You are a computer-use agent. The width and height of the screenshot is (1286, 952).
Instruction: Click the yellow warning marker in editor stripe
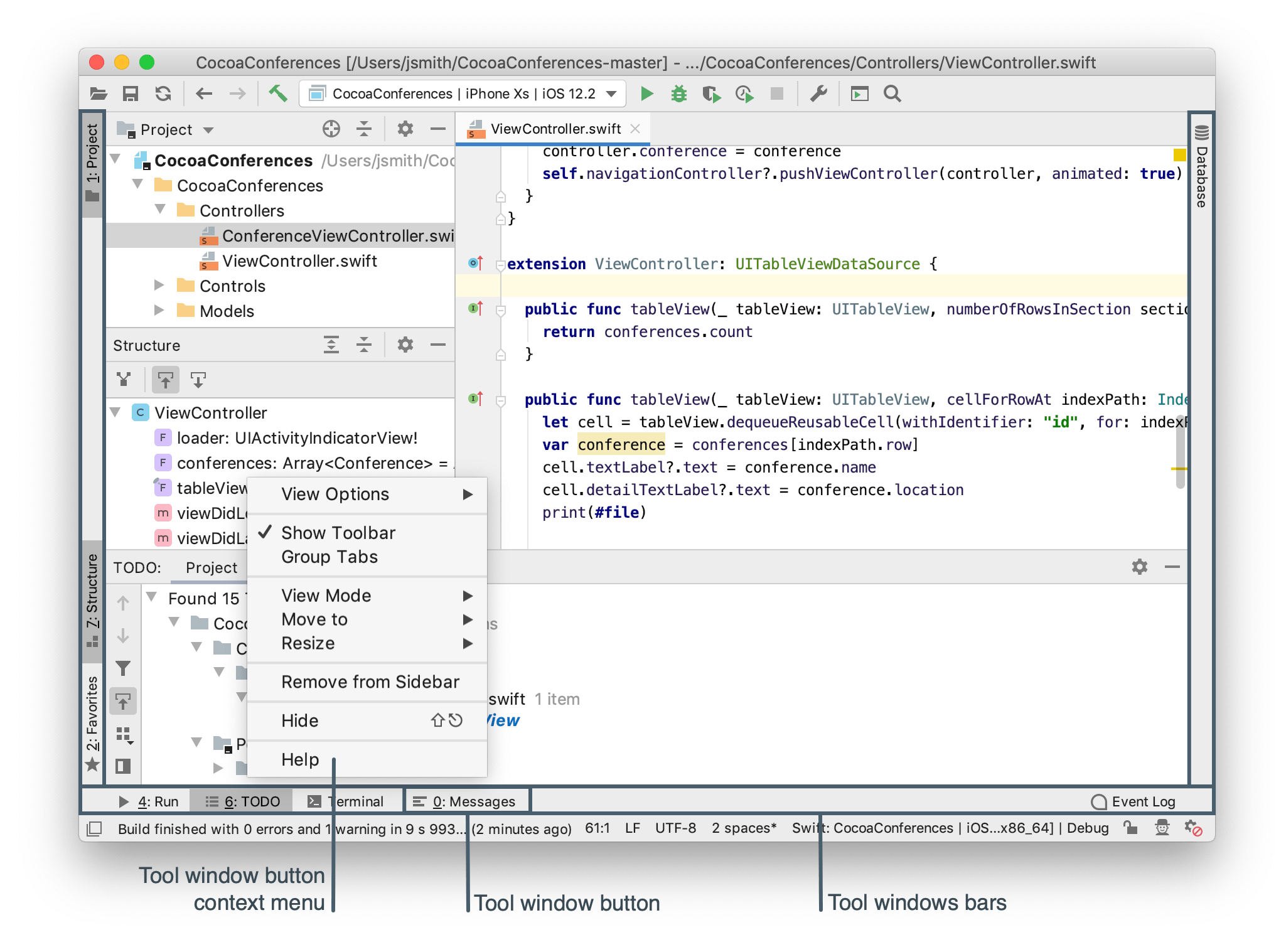click(1179, 154)
